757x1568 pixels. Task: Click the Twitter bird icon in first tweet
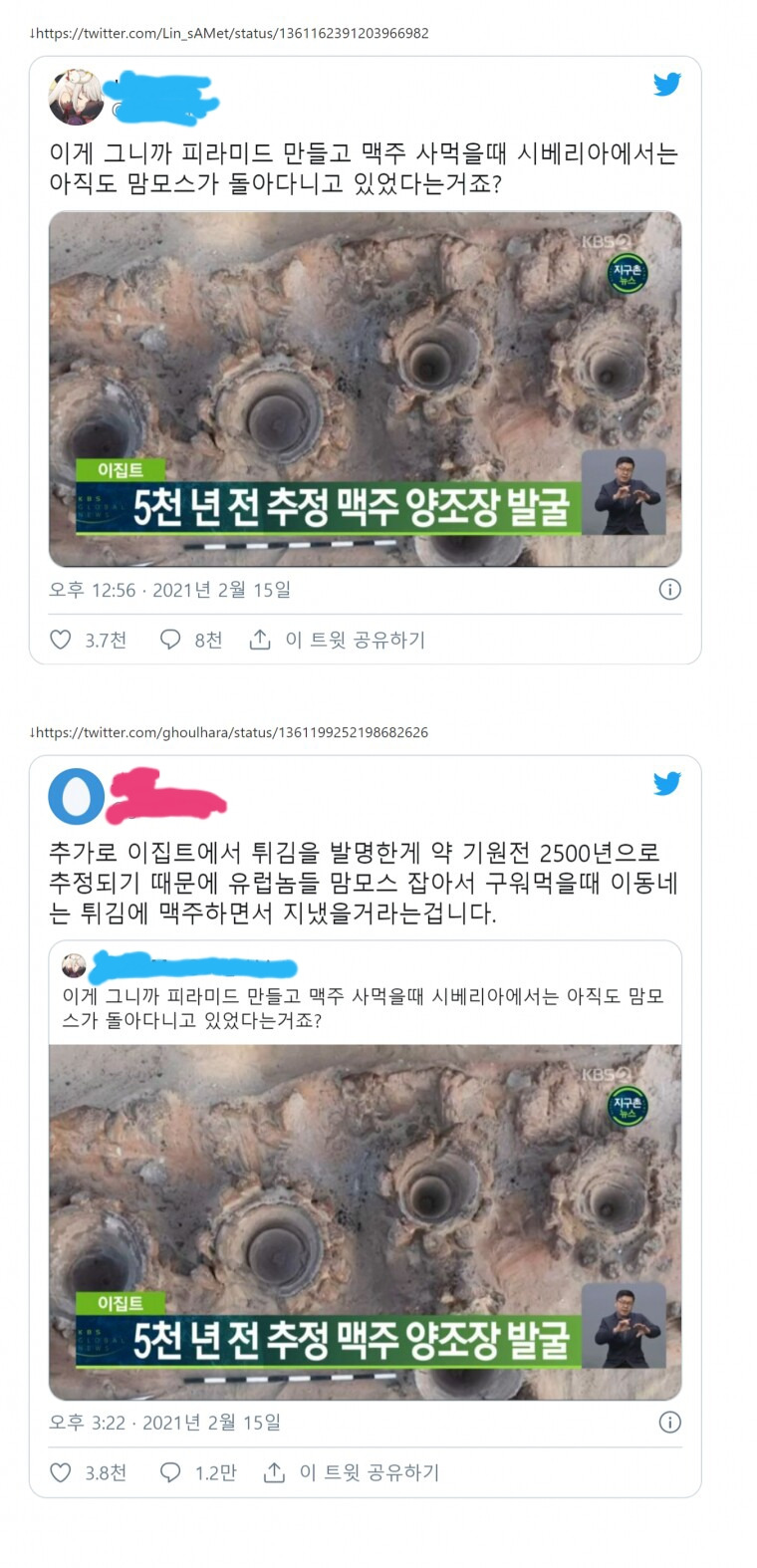[667, 85]
